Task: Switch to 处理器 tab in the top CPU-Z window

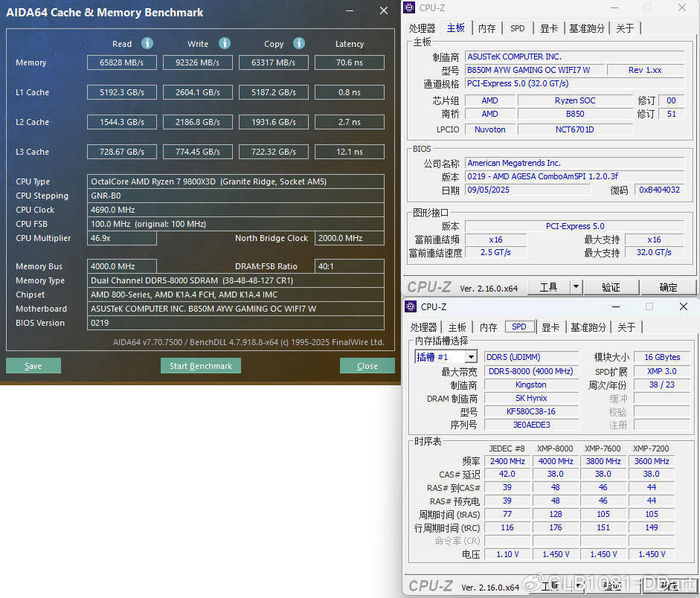Action: [x=423, y=29]
